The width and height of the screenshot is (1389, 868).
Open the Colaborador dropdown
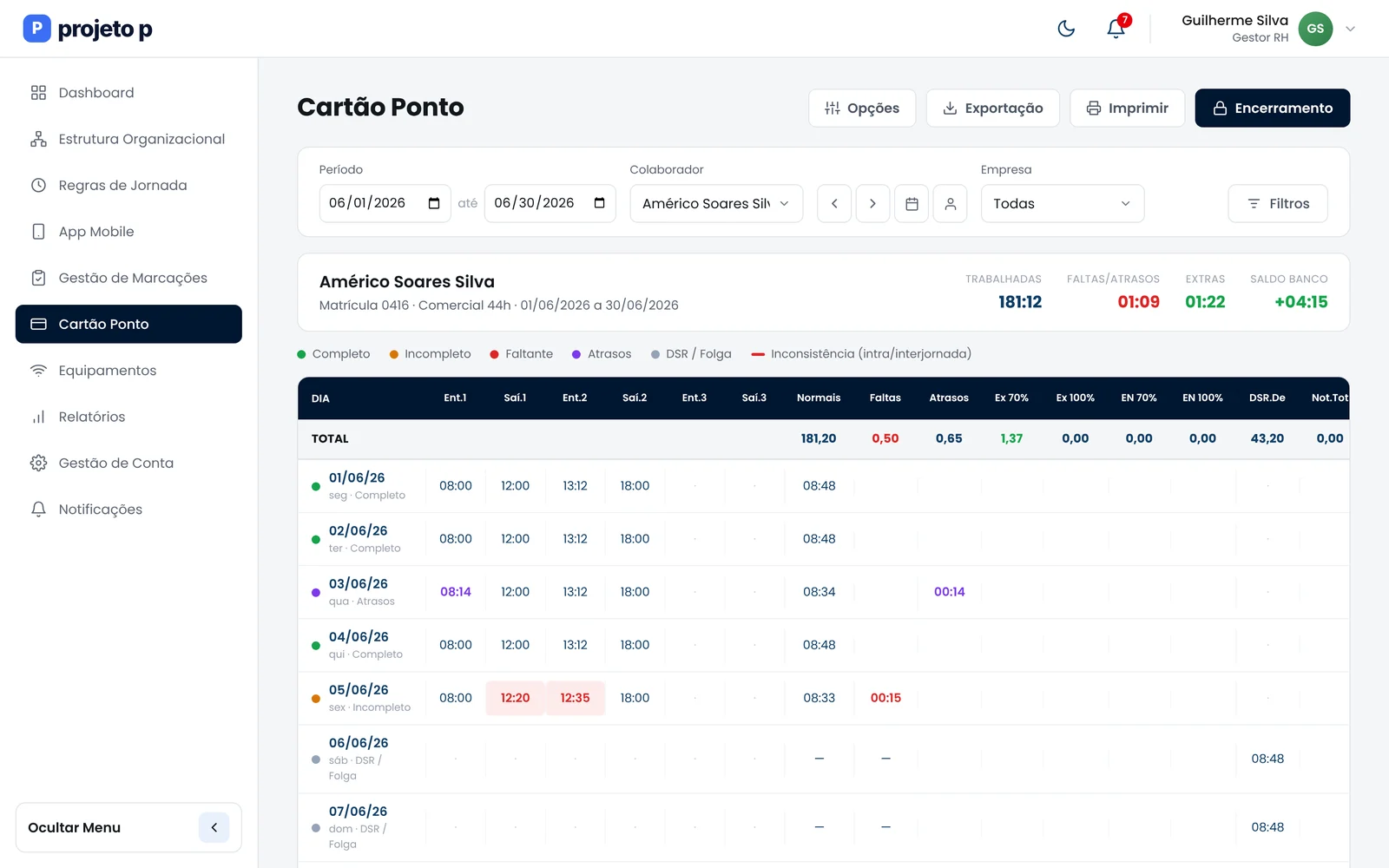coord(716,203)
